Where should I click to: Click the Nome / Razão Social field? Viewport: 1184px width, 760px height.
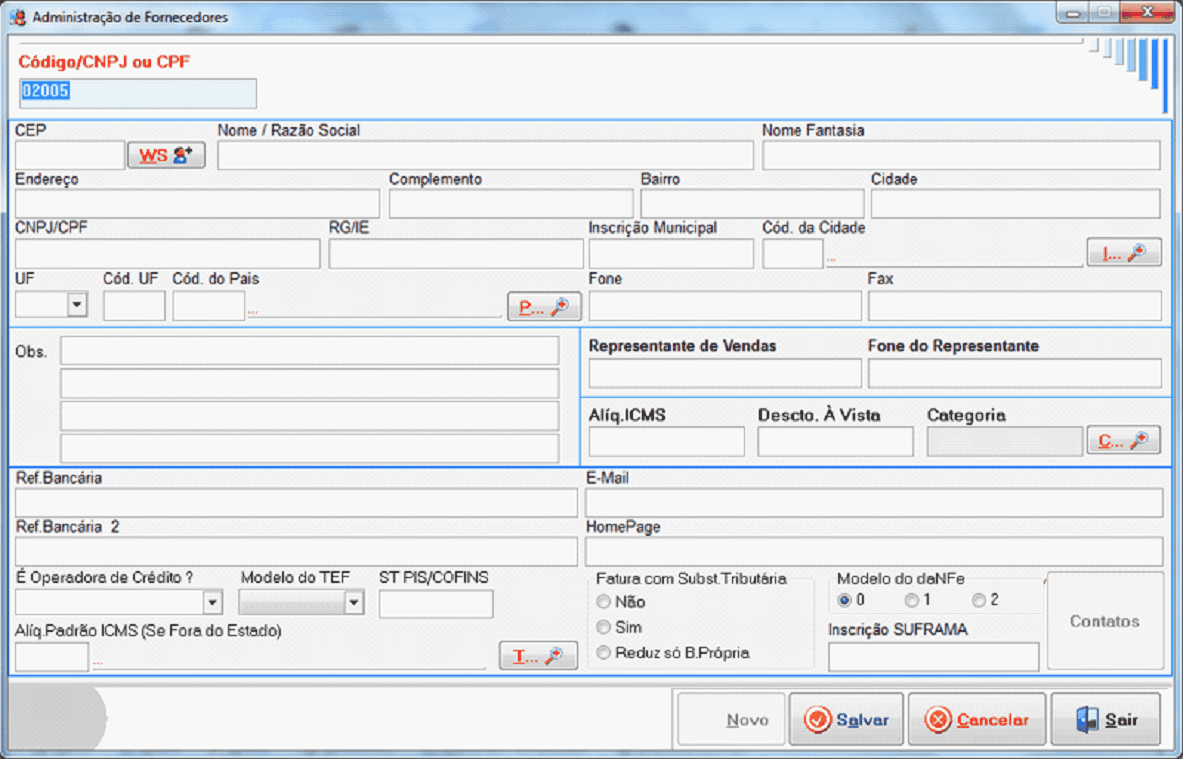(485, 155)
